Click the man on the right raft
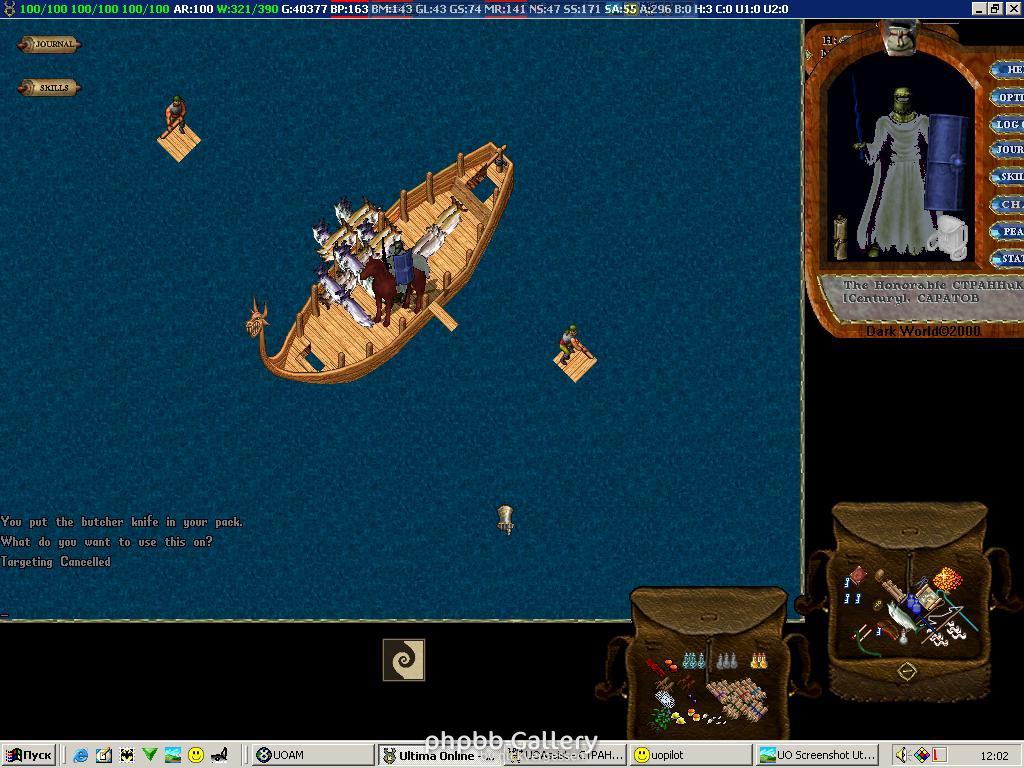The height and width of the screenshot is (768, 1024). [x=569, y=343]
